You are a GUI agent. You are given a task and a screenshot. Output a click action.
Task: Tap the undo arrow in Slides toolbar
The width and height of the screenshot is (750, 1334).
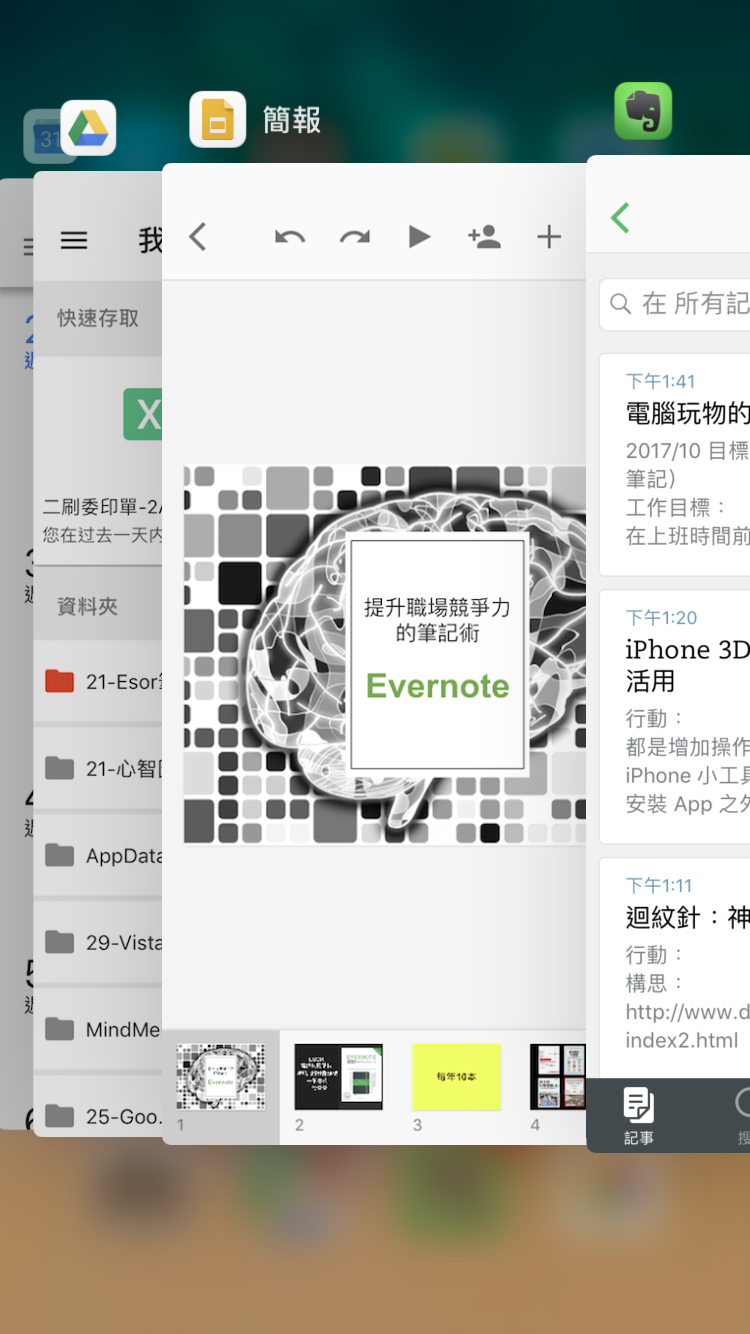coord(290,237)
